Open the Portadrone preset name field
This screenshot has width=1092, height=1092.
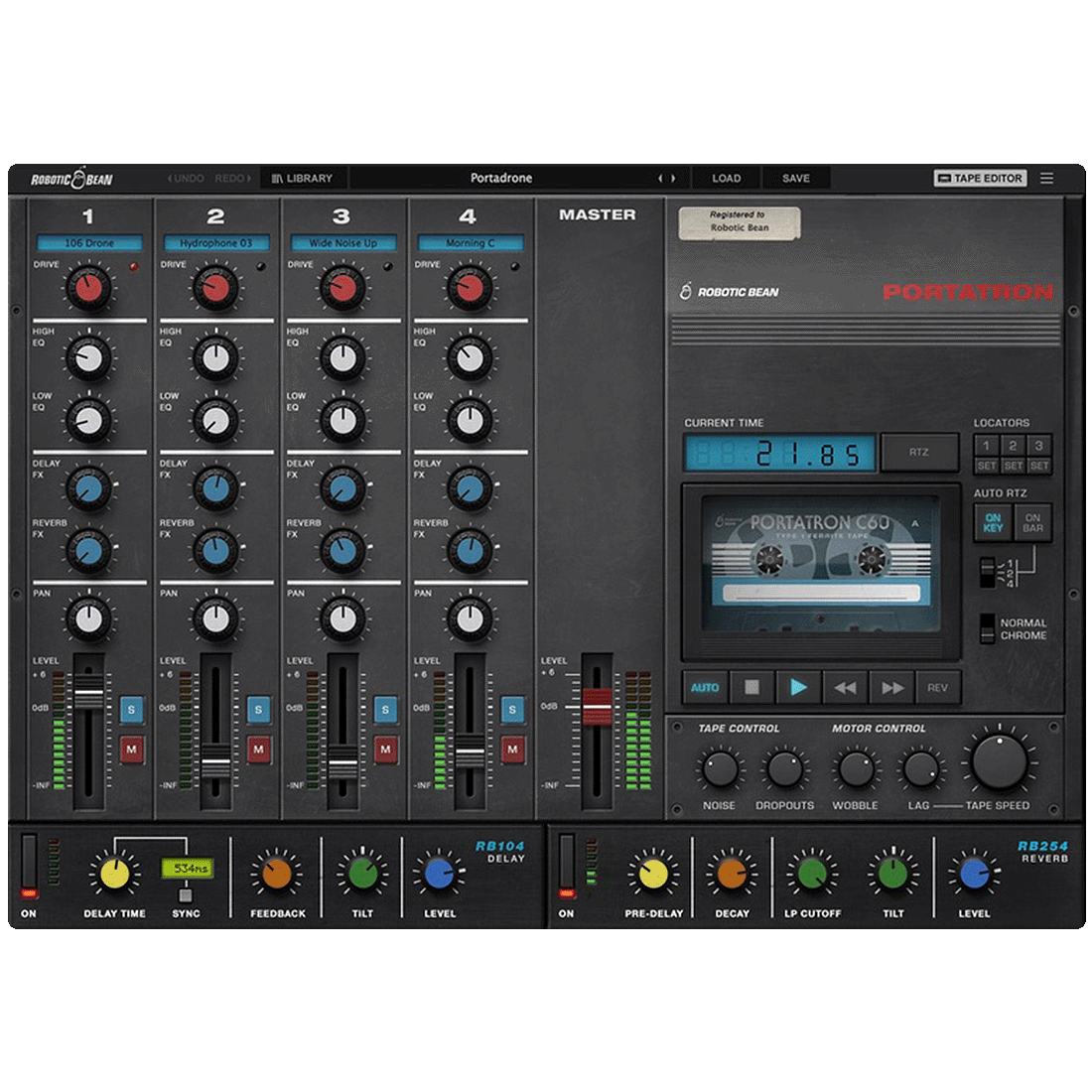[x=501, y=179]
